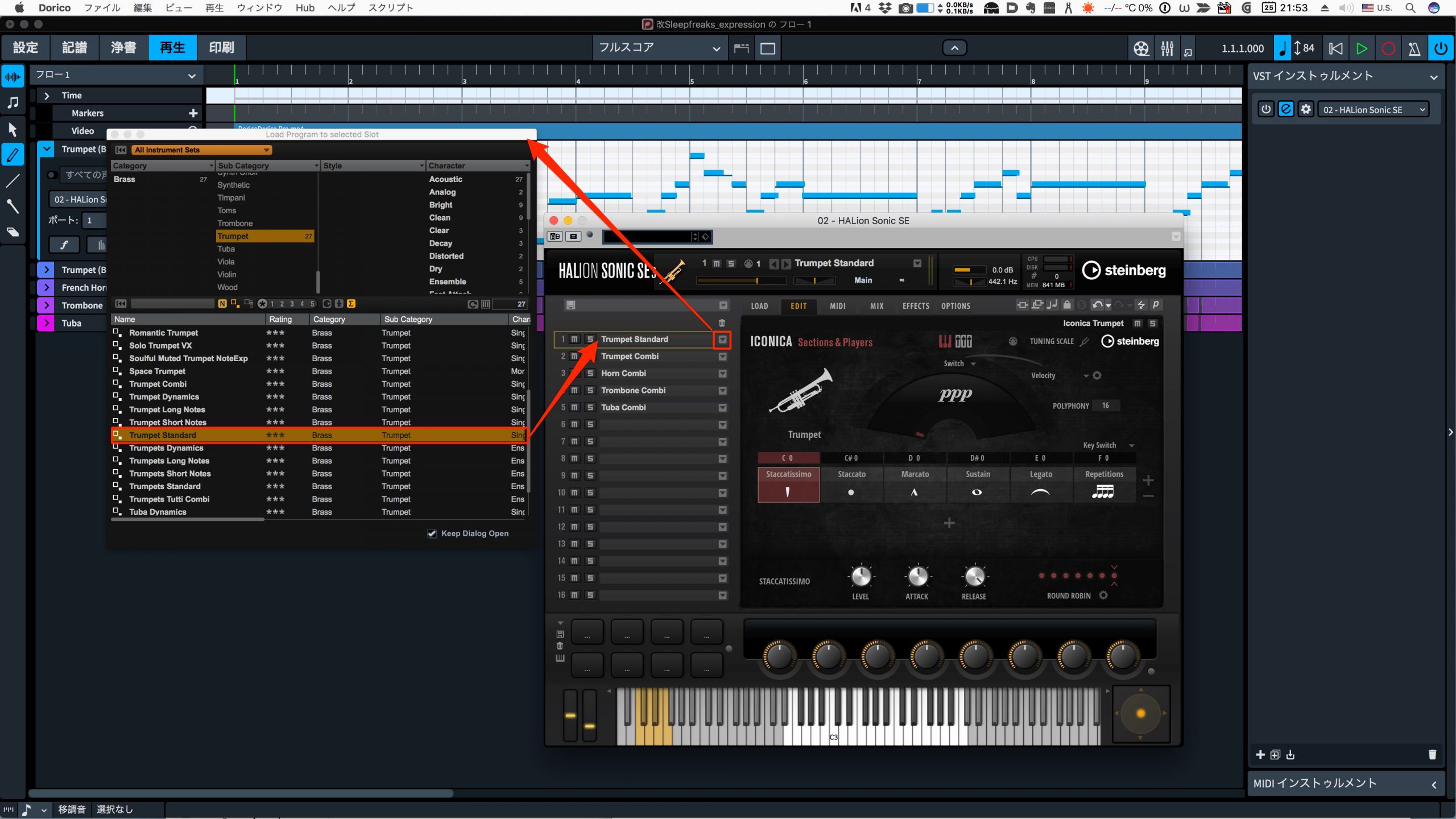This screenshot has width=1456, height=819.
Task: Toggle the Keep Dialog Open checkbox
Action: coord(432,533)
